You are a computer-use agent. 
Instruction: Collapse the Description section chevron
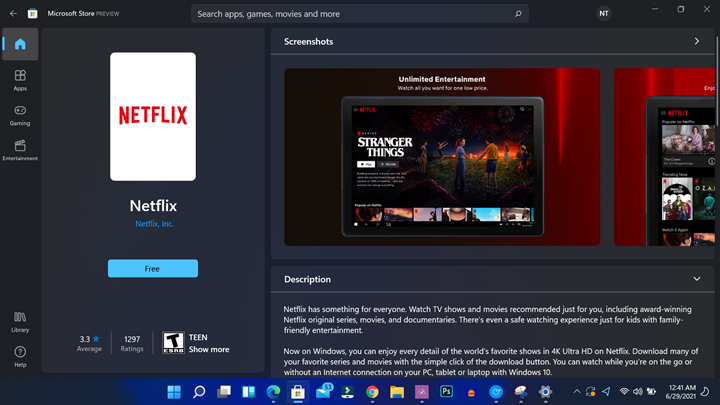[x=697, y=279]
